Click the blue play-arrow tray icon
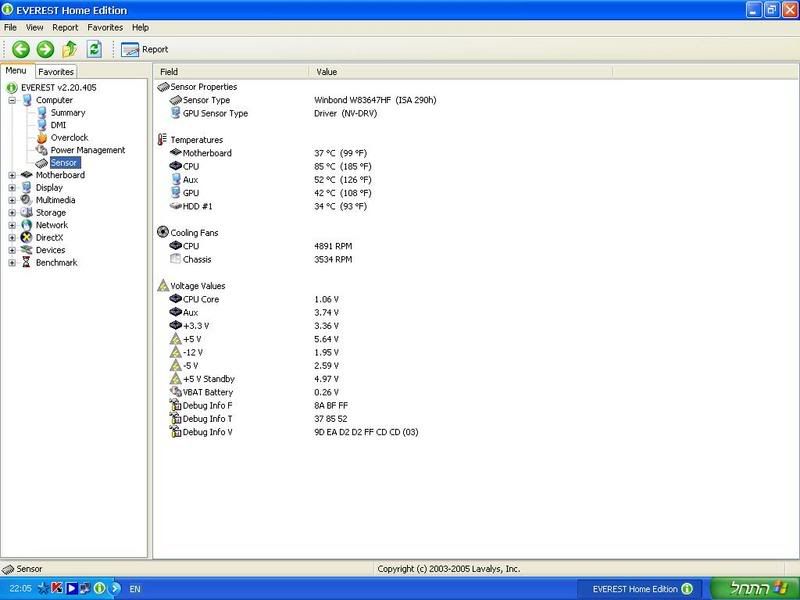Screen dimensions: 800x600 (71, 588)
